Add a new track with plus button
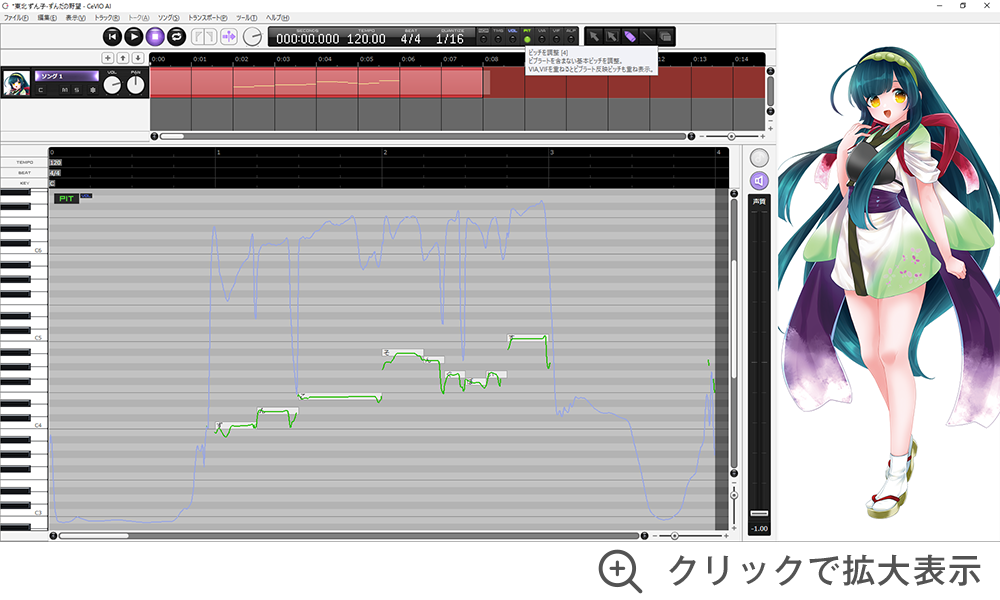Screen dimensions: 1000x600 [x=108, y=58]
